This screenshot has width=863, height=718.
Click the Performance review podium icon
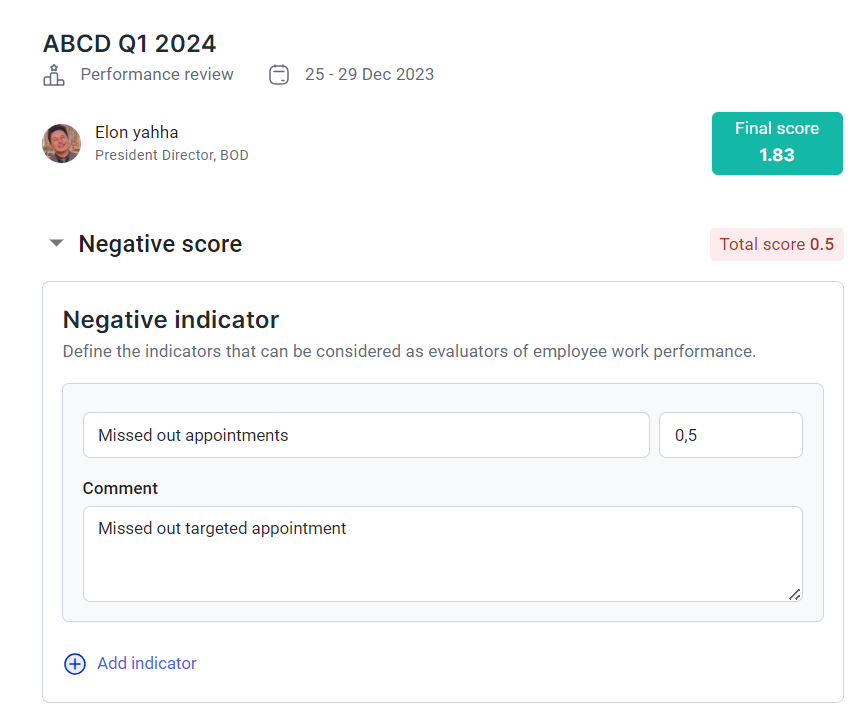54,74
